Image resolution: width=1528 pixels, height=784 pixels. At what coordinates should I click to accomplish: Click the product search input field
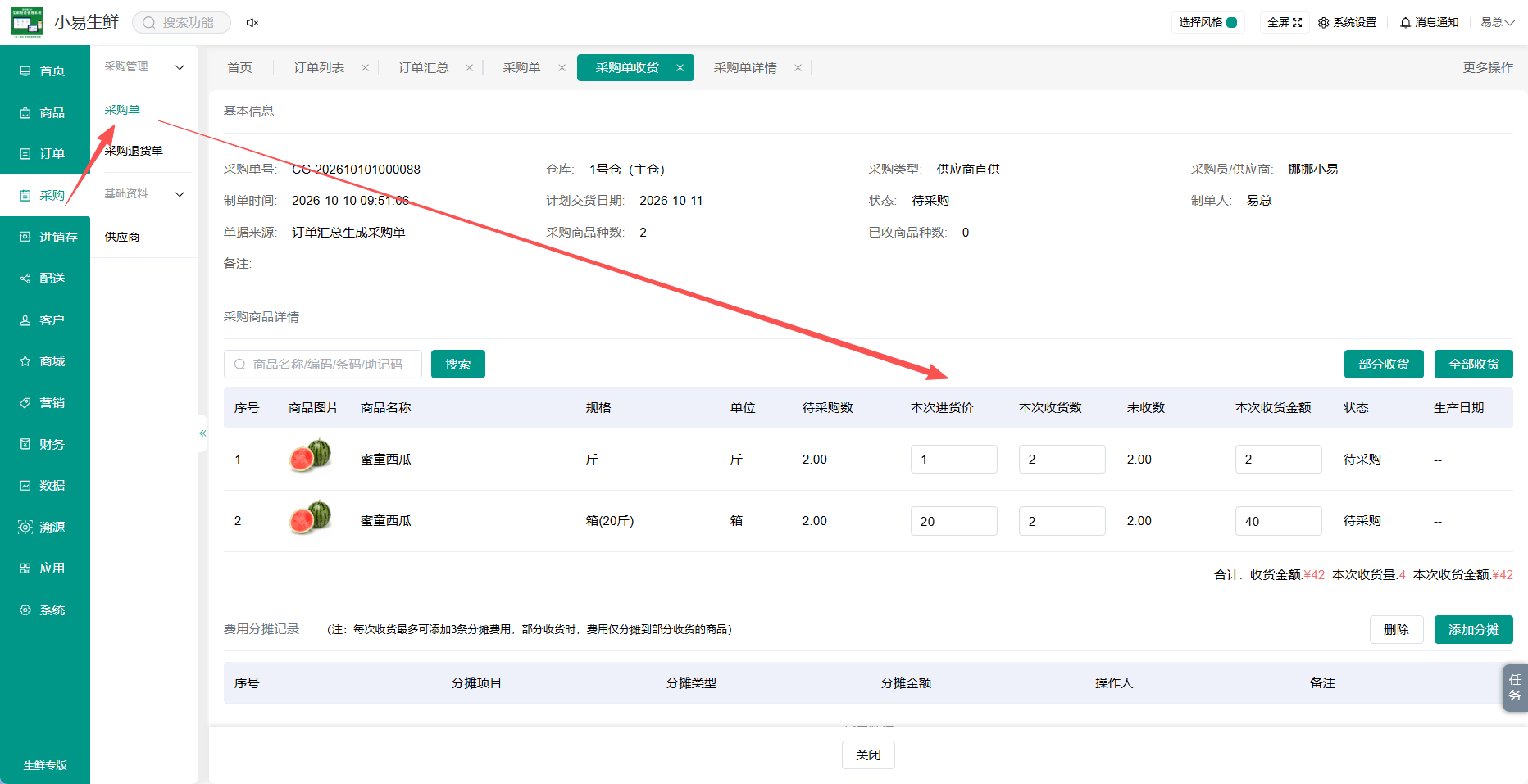pos(323,364)
